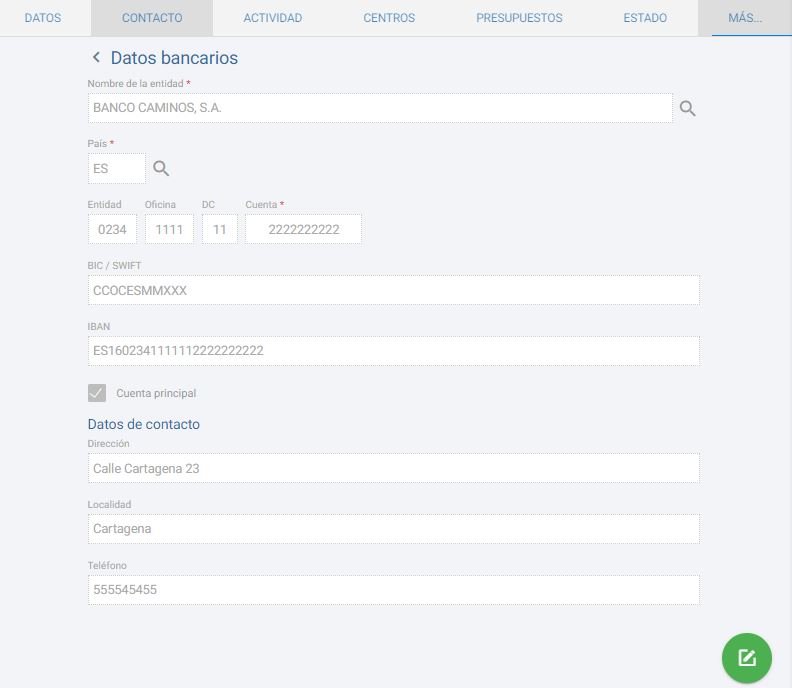This screenshot has height=688, width=792.
Task: Click the Nombre de la entidad field
Action: tap(380, 108)
